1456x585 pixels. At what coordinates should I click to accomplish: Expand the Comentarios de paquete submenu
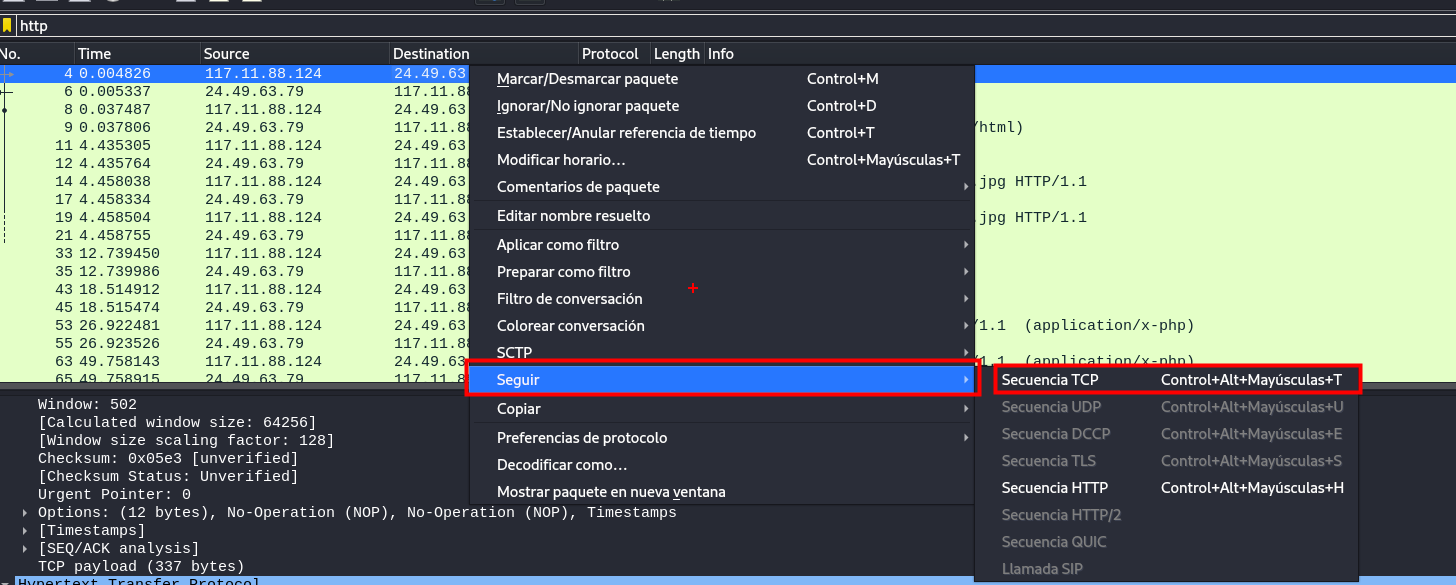[578, 187]
